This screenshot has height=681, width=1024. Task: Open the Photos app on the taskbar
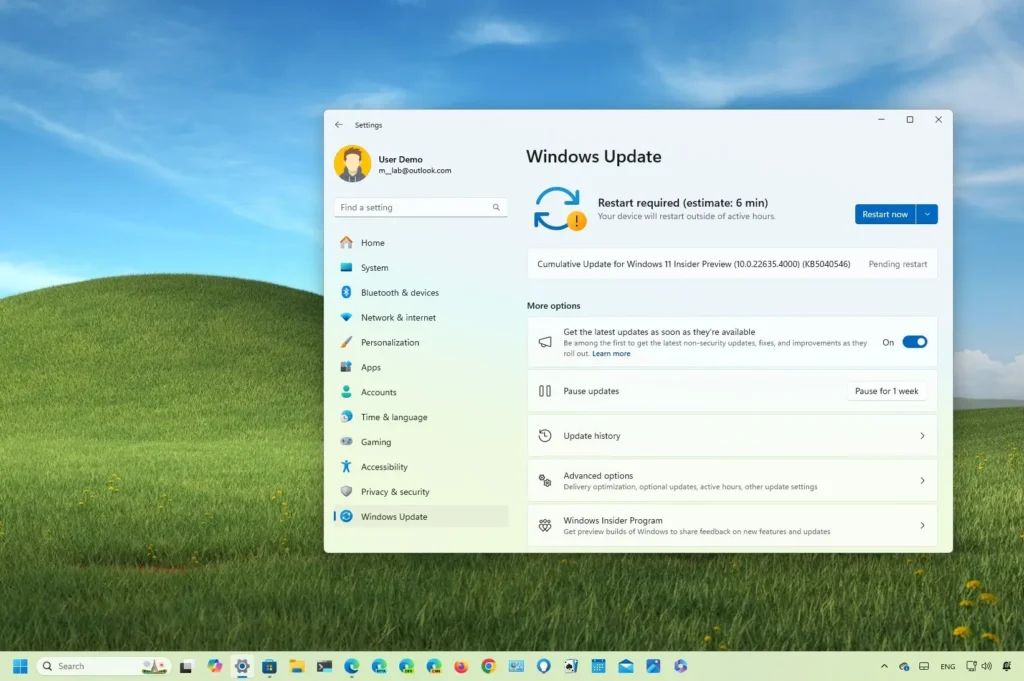[653, 666]
